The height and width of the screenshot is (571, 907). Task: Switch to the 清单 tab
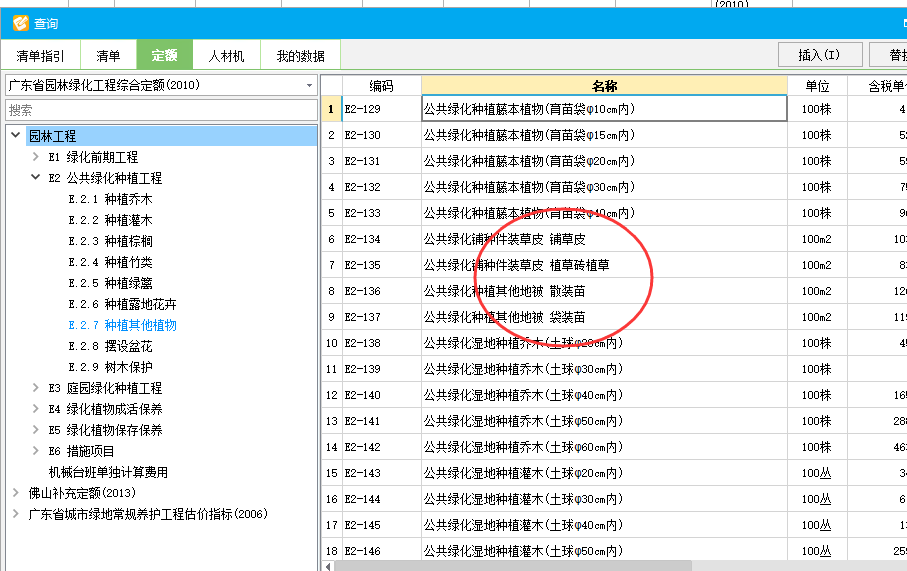[x=108, y=56]
